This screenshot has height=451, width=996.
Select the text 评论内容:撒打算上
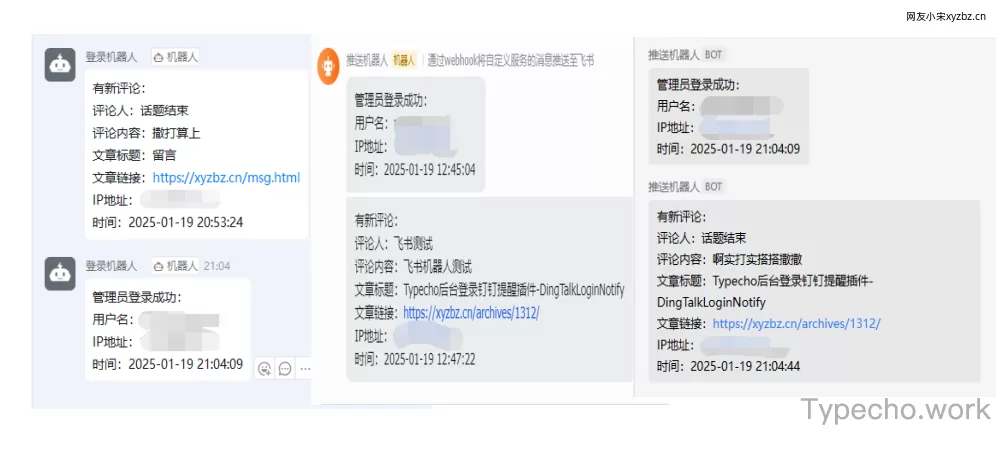pyautogui.click(x=147, y=133)
